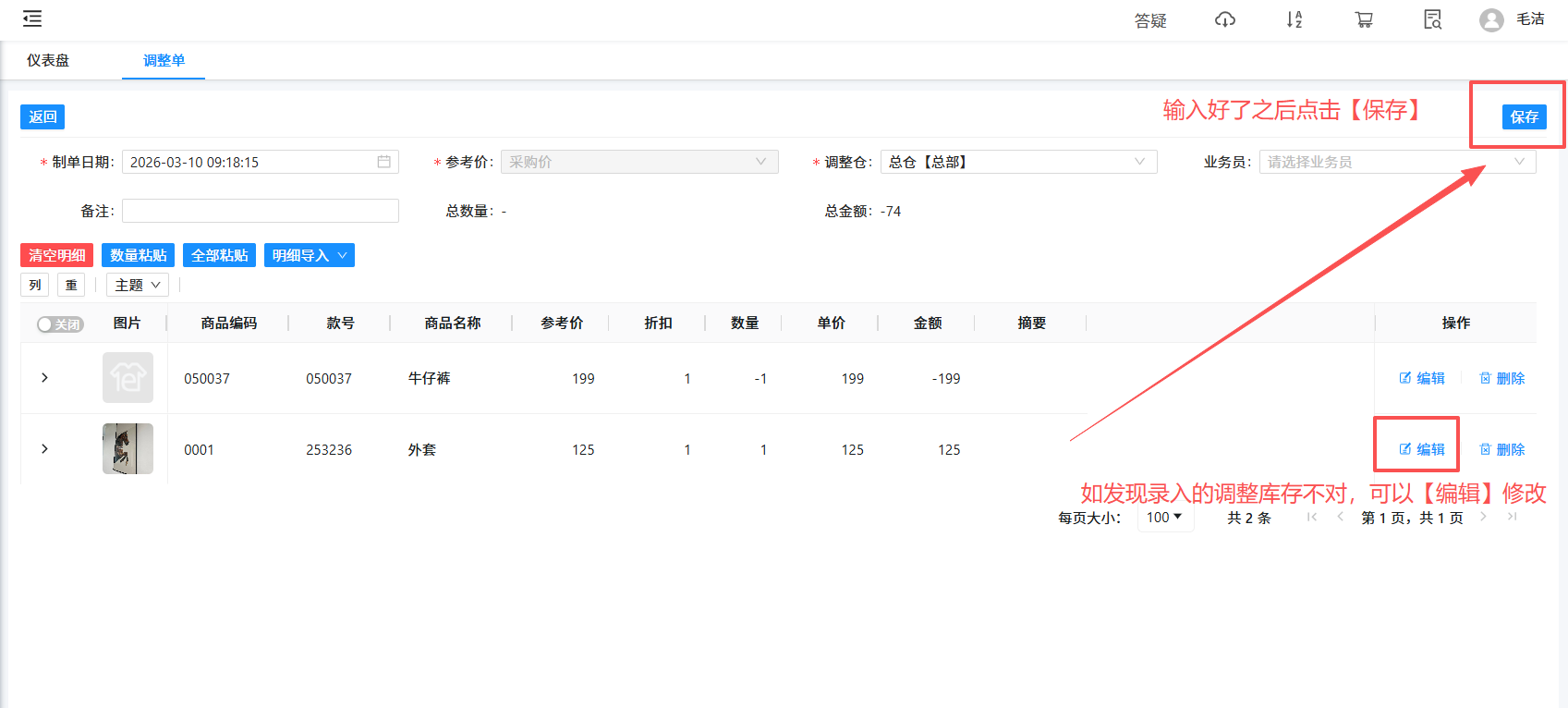1568x708 pixels.
Task: Open calendar picker in 制单日期 field
Action: click(x=383, y=162)
